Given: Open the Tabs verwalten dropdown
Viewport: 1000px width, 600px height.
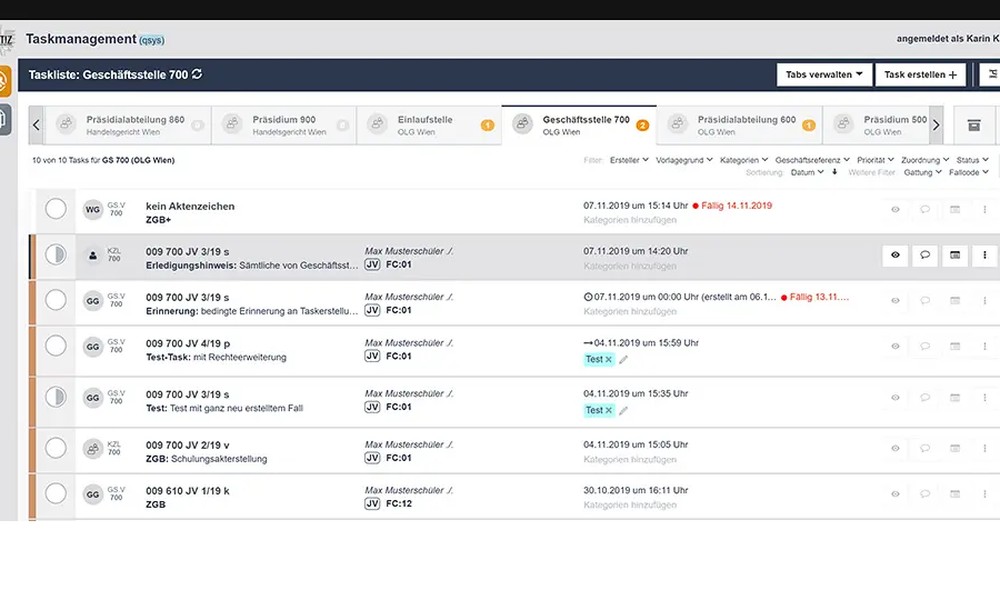Looking at the screenshot, I should tap(823, 75).
